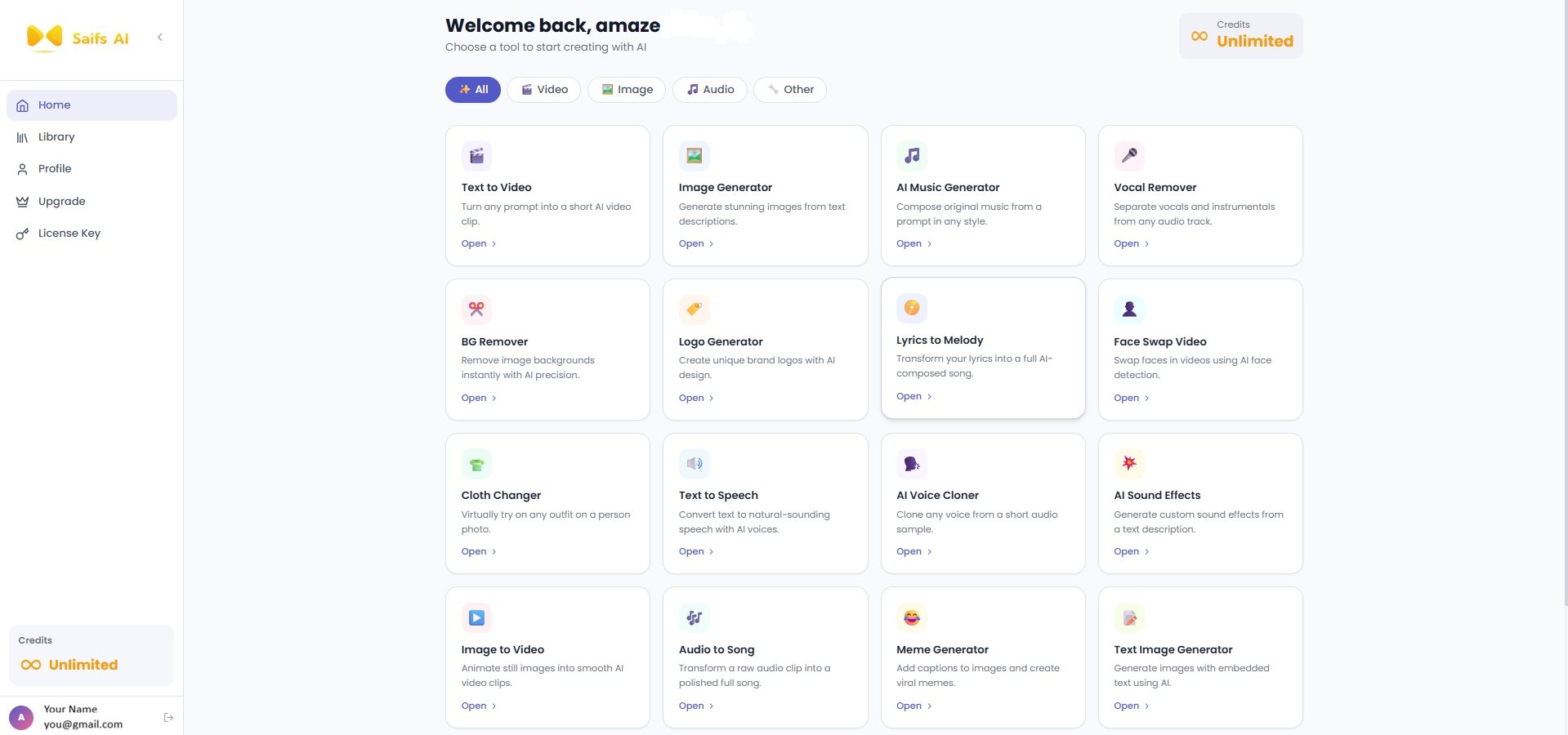The image size is (1568, 735).
Task: Click the Meme Generator laughing emoji icon
Action: coord(912,618)
